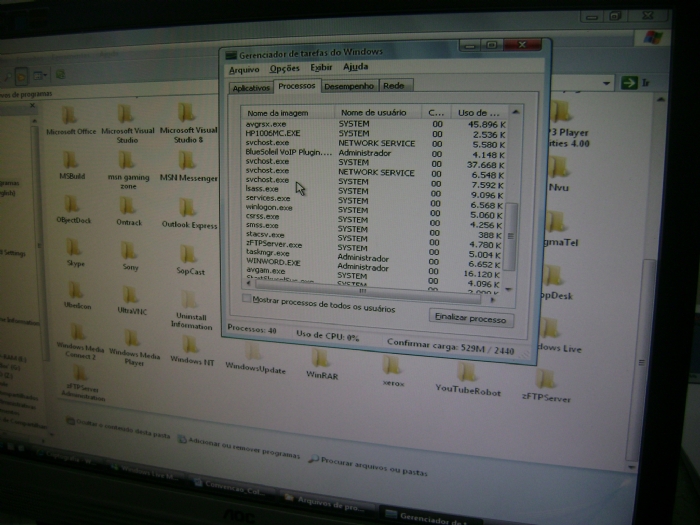This screenshot has width=700, height=525.
Task: Switch to the Aplicativos tab
Action: click(251, 88)
